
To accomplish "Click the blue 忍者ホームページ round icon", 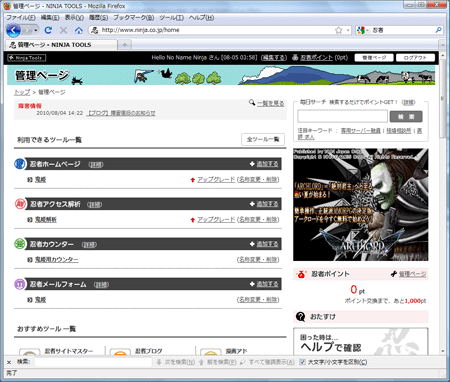I will (20, 164).
